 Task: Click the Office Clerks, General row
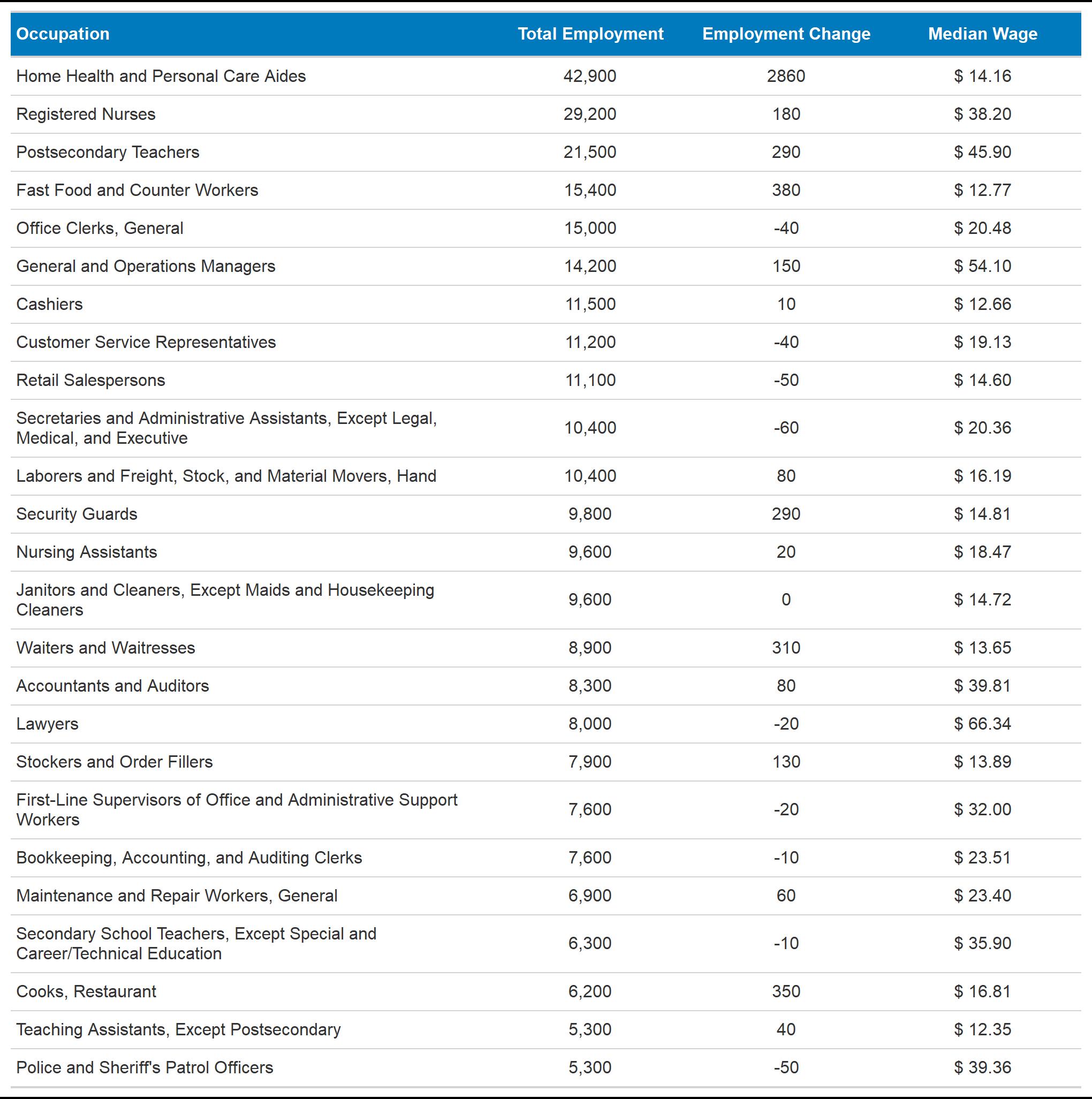(x=100, y=228)
